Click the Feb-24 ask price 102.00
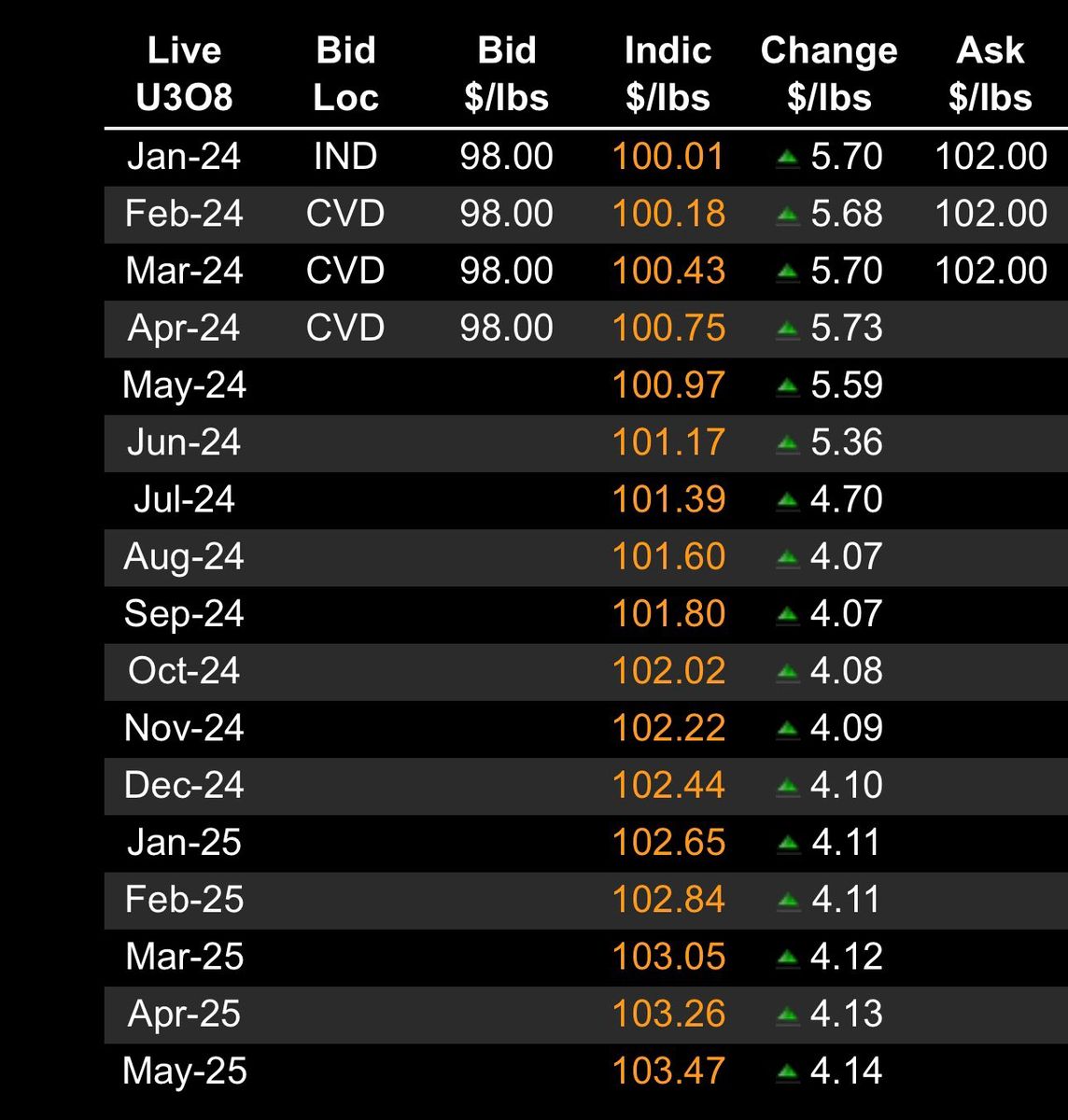The height and width of the screenshot is (1120, 1068). point(991,214)
